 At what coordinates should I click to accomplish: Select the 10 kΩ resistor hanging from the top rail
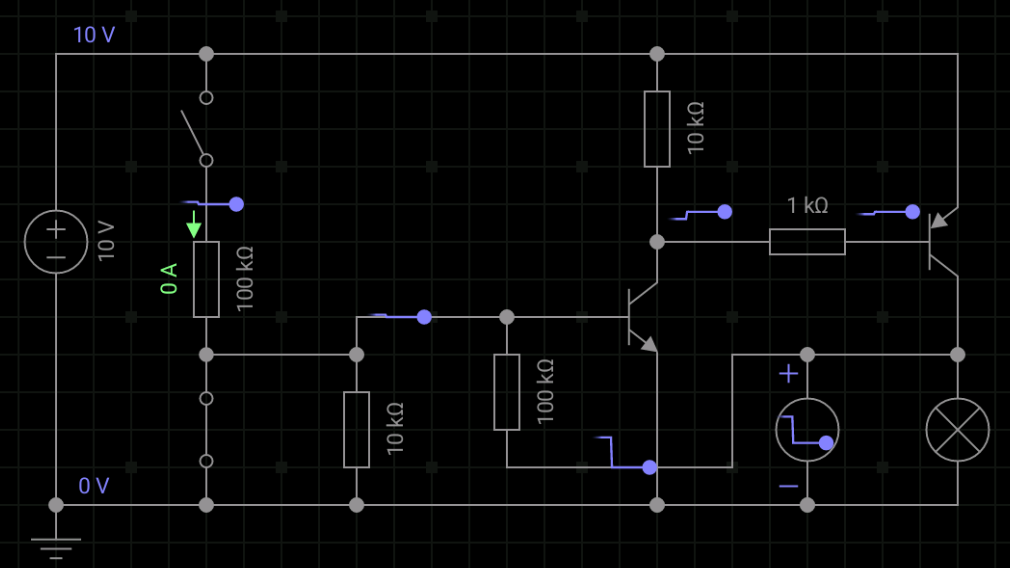[x=657, y=129]
